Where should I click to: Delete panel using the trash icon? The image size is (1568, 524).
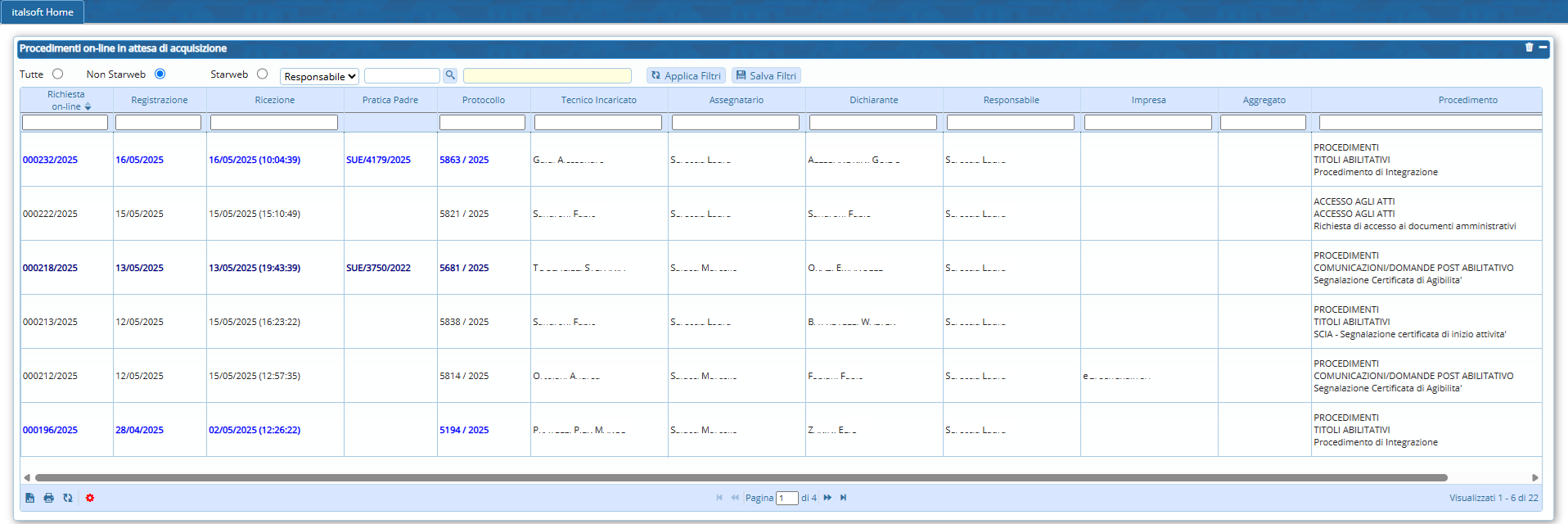(x=1529, y=47)
